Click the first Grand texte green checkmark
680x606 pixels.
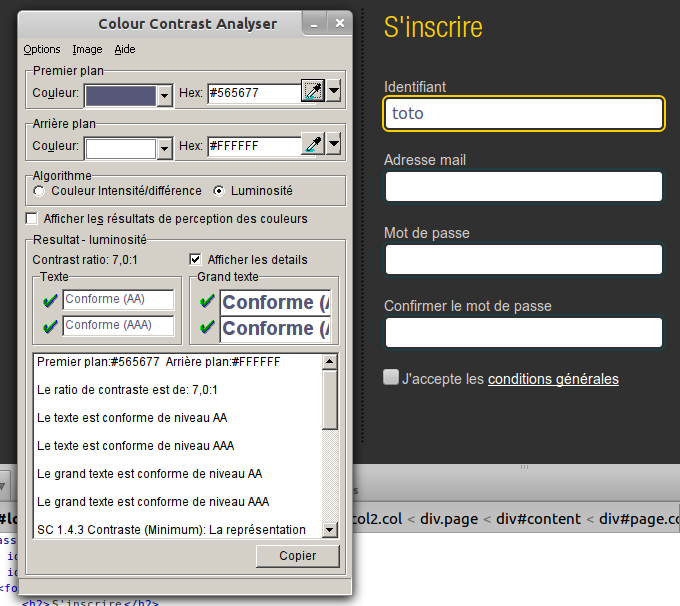(x=207, y=300)
